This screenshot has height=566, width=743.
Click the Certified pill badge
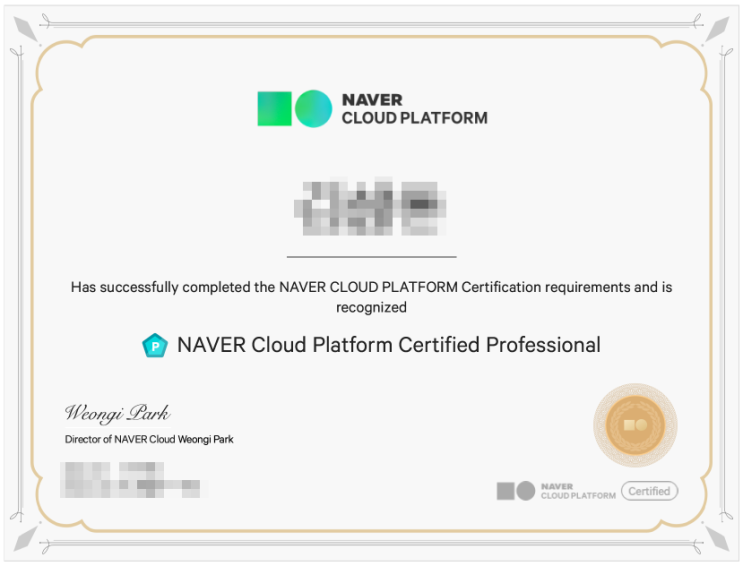click(x=649, y=491)
